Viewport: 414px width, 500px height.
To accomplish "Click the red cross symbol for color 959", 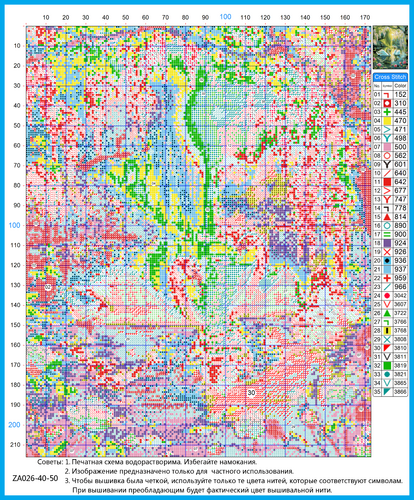I will click(x=387, y=278).
